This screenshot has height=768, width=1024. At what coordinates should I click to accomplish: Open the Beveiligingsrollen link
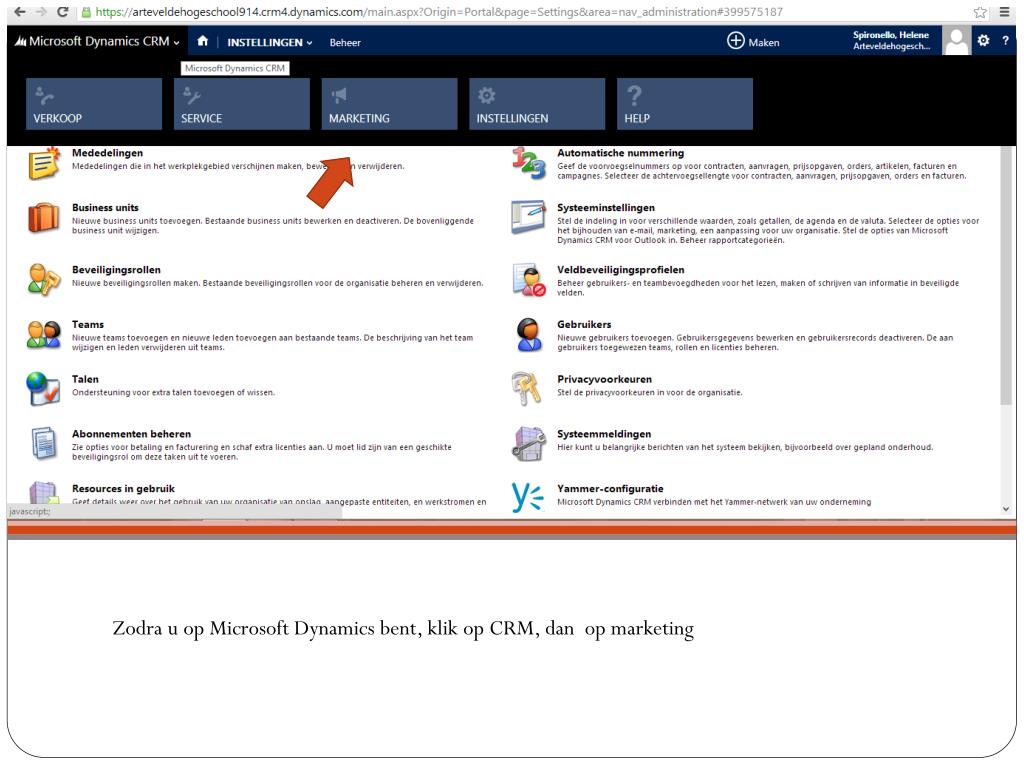[x=116, y=270]
